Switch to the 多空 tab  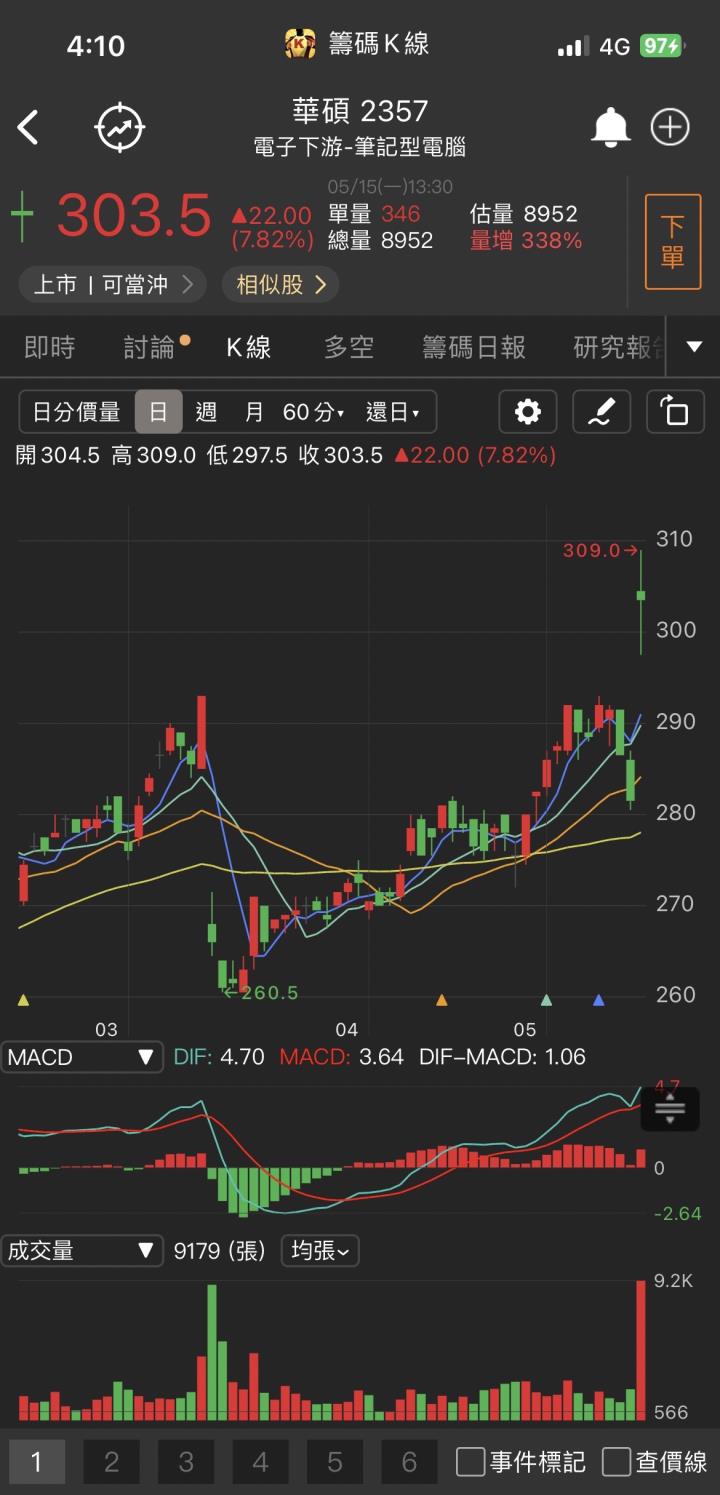pos(349,347)
